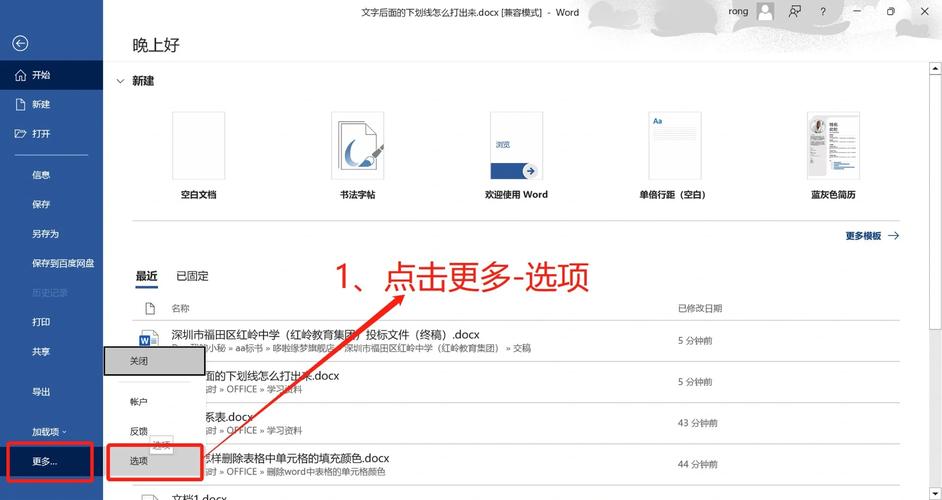The image size is (942, 500).
Task: Click 保存到百度网盘
Action: click(x=63, y=263)
